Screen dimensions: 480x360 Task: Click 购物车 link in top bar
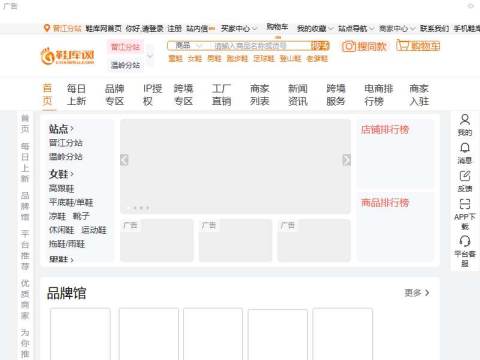point(277,27)
